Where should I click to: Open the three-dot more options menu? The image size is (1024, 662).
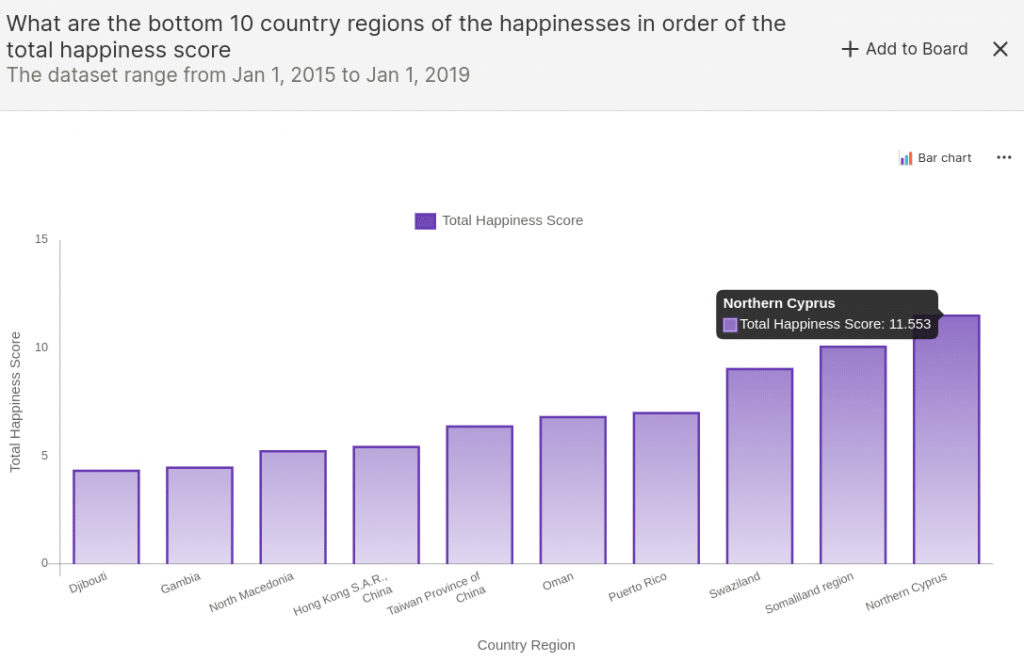[x=1004, y=158]
